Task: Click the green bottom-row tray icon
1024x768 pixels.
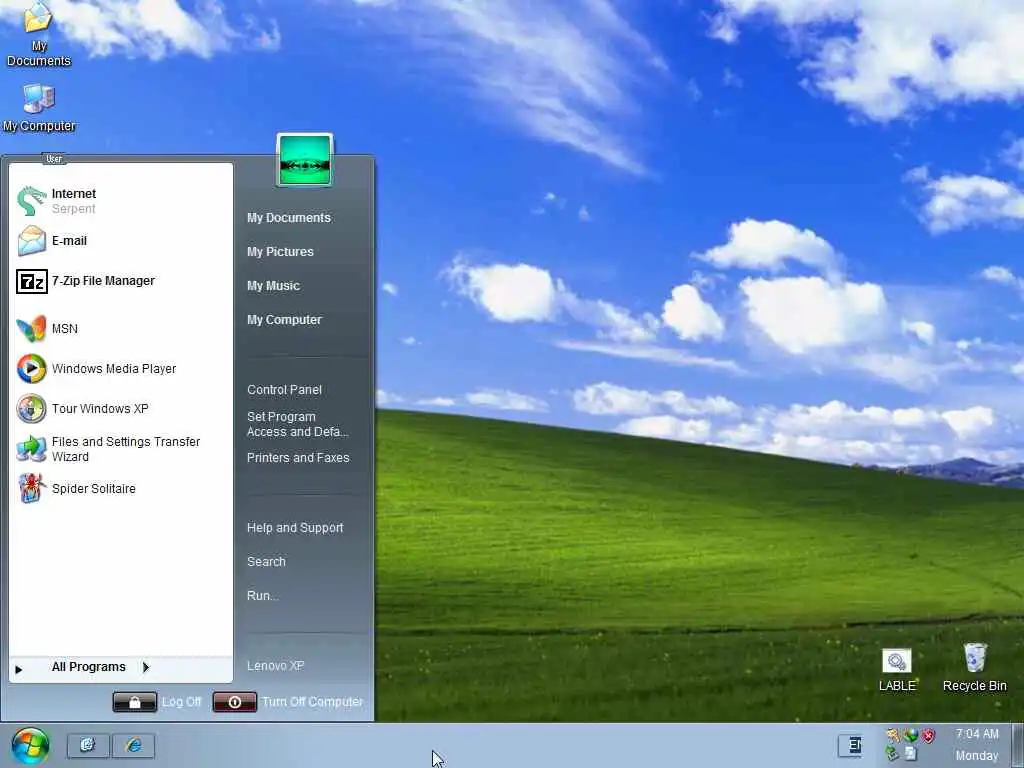Action: click(893, 754)
